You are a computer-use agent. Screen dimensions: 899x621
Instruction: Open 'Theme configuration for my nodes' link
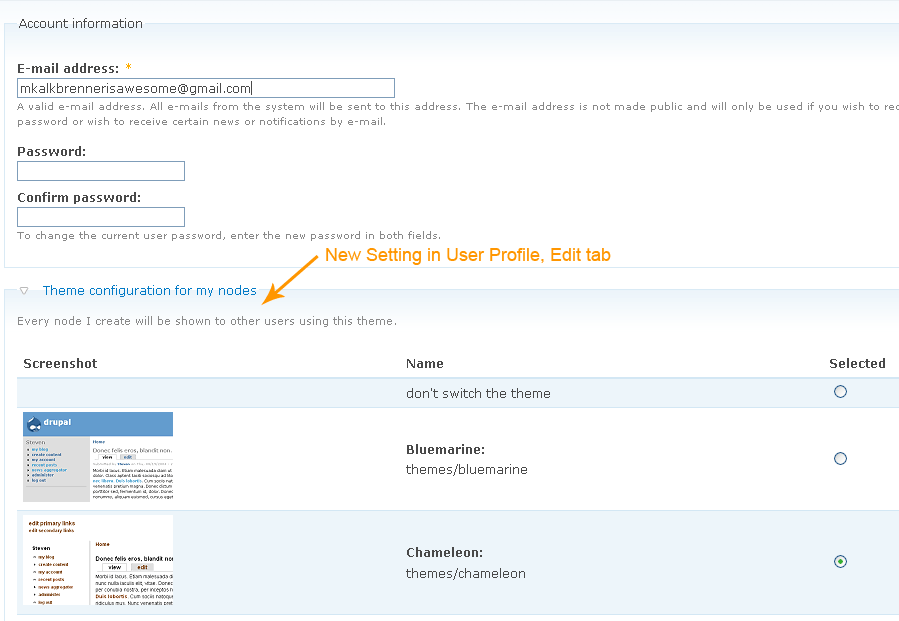pos(149,291)
